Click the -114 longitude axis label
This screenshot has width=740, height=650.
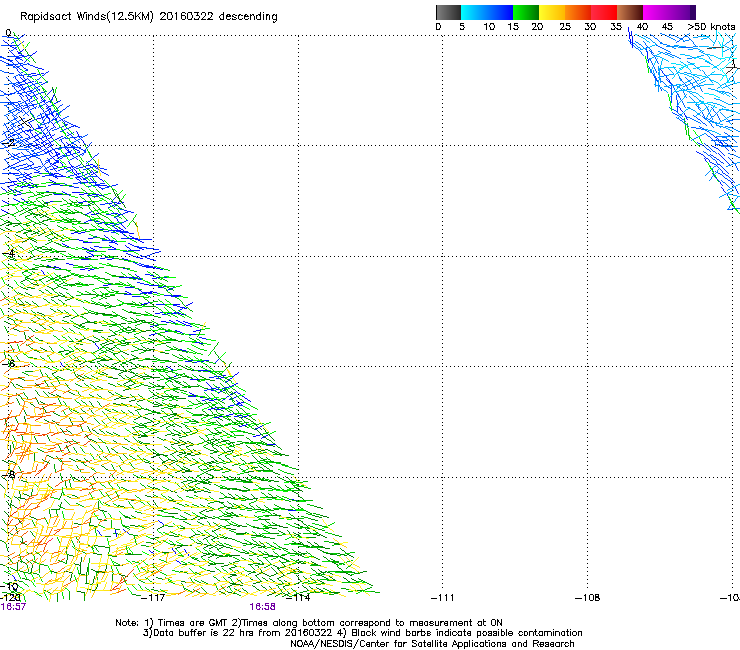pos(298,598)
